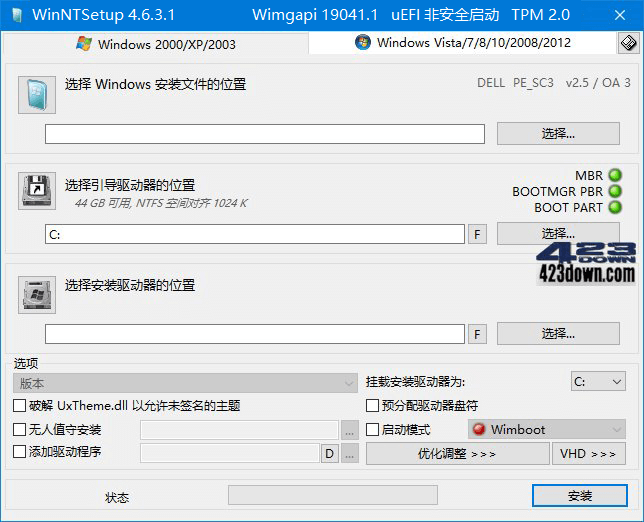Click the install drive path input field
644x522 pixels.
point(255,334)
